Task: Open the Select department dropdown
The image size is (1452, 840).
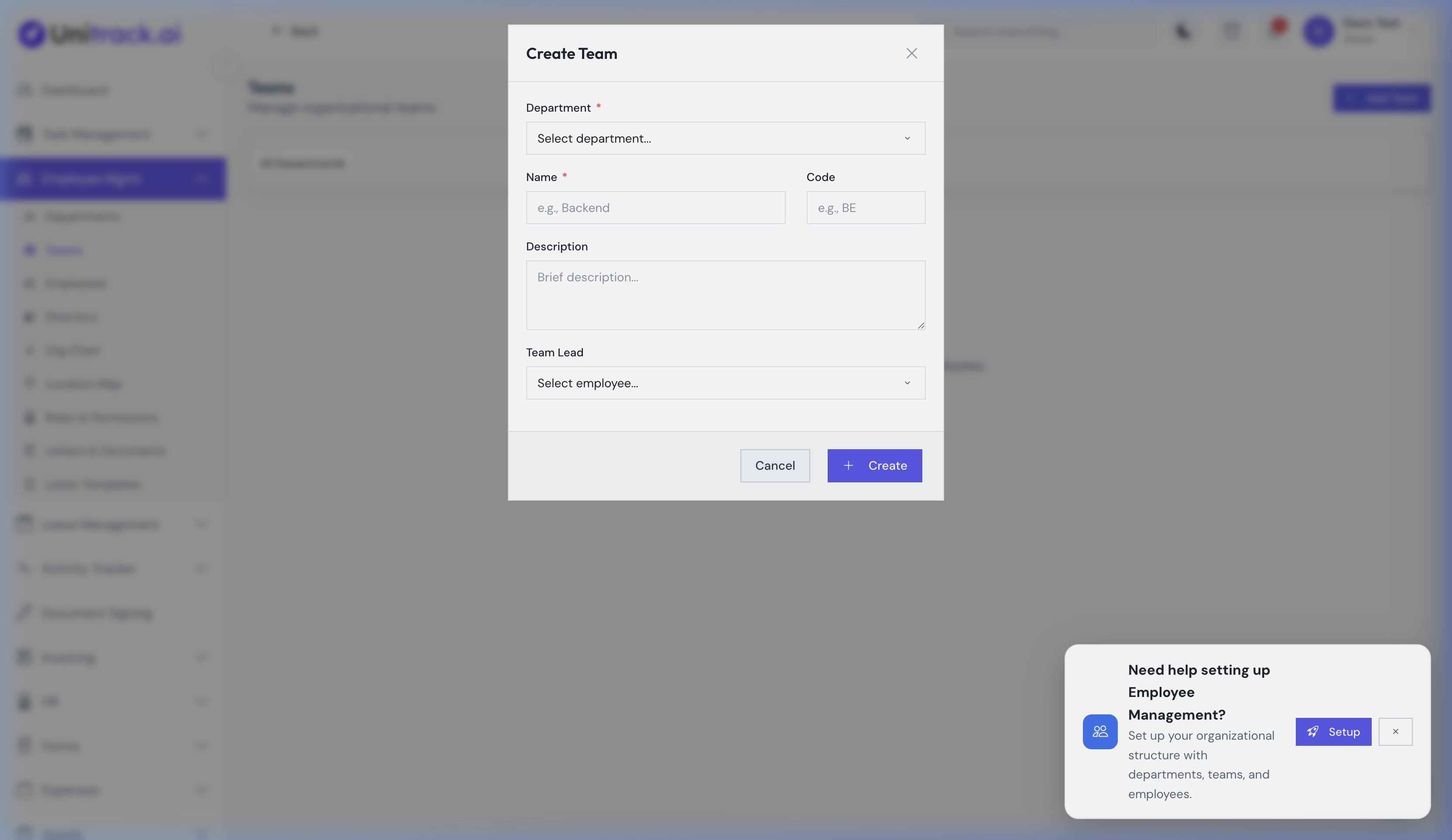Action: [x=725, y=138]
